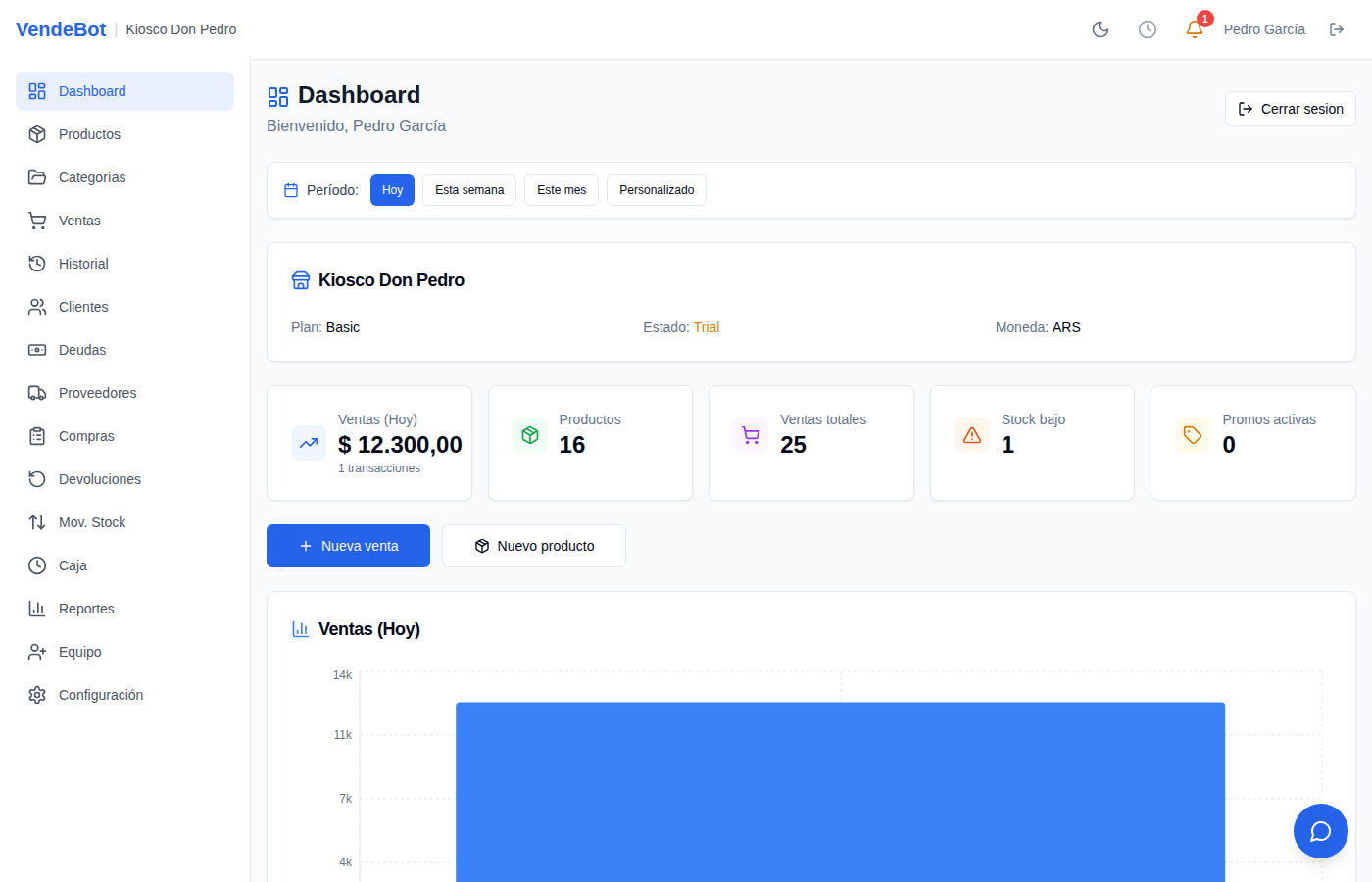
Task: Click the Compras clipboard icon
Action: point(37,436)
